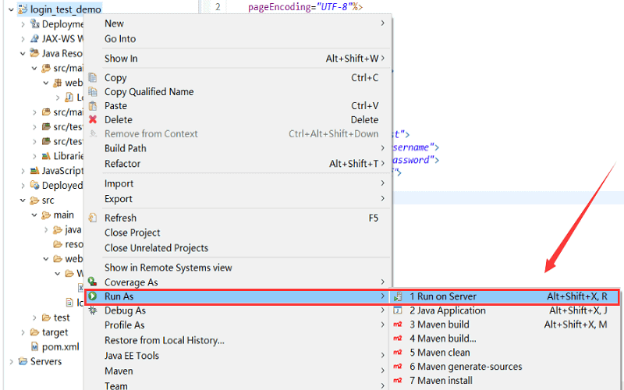The image size is (624, 390).
Task: Click the green Run As icon
Action: click(x=93, y=296)
